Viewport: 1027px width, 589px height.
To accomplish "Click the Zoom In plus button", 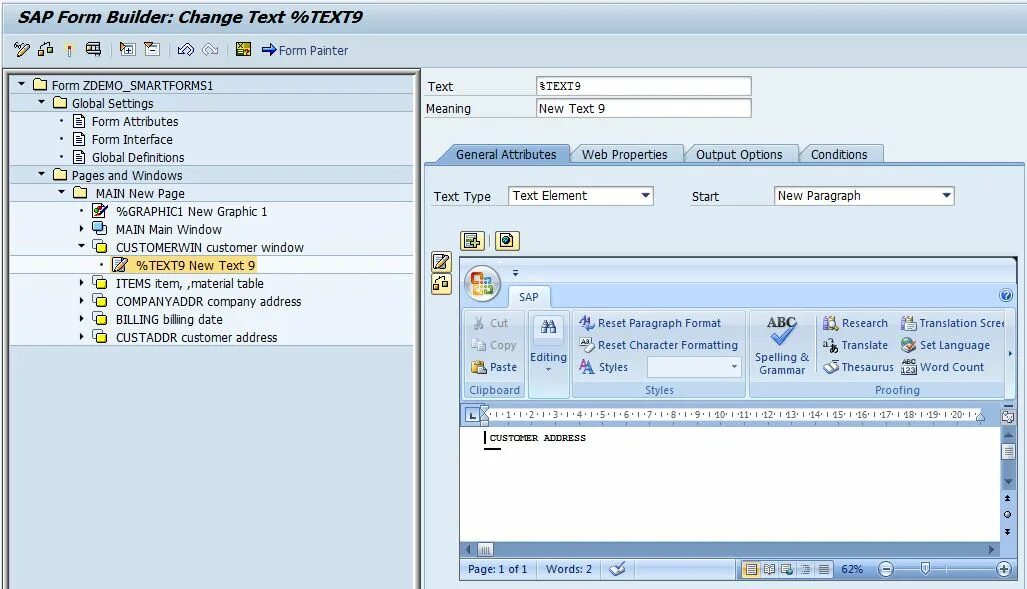I will (x=1003, y=569).
